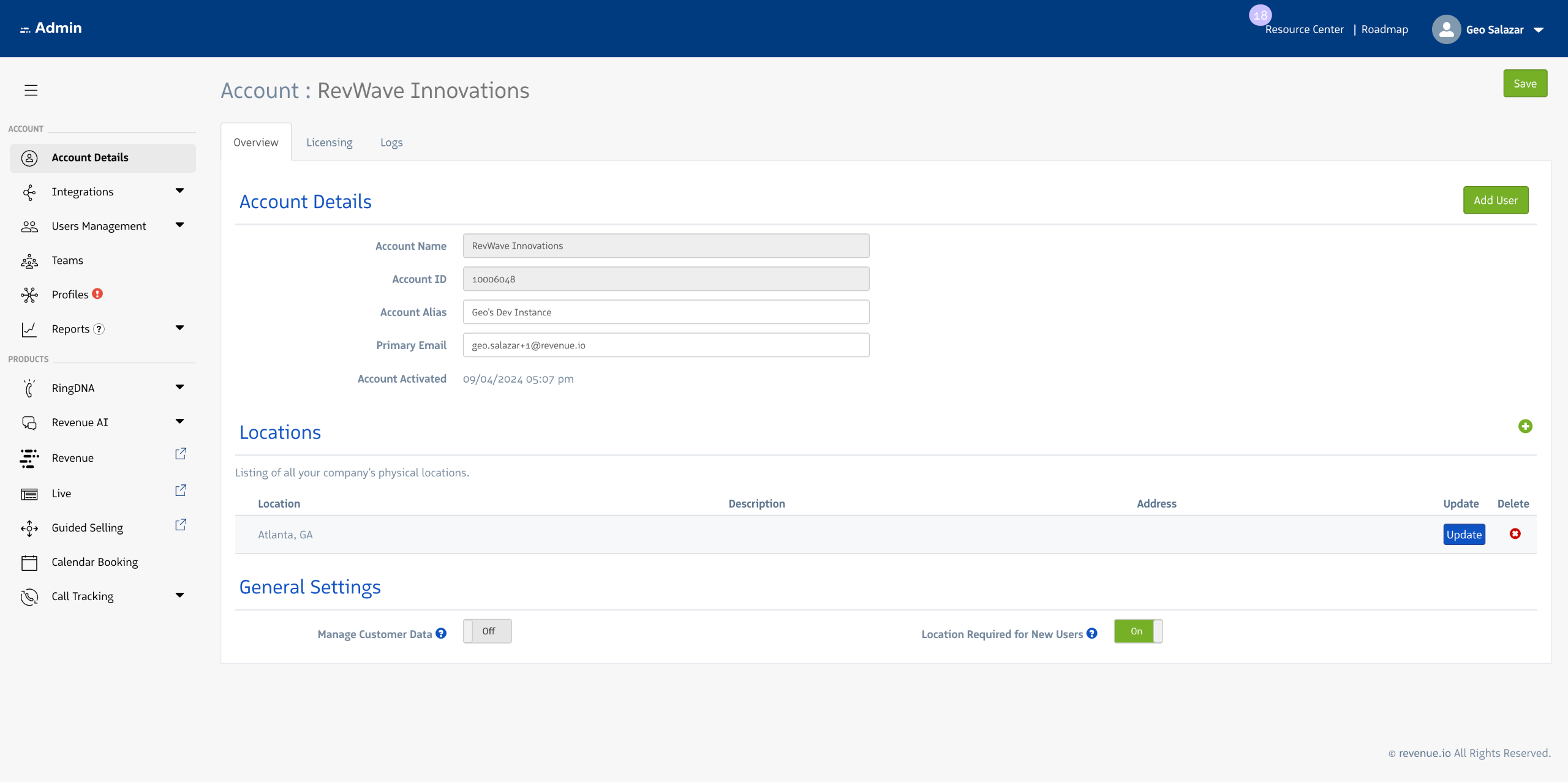Click the user avatar icon
Image resolution: width=1568 pixels, height=782 pixels.
point(1446,29)
